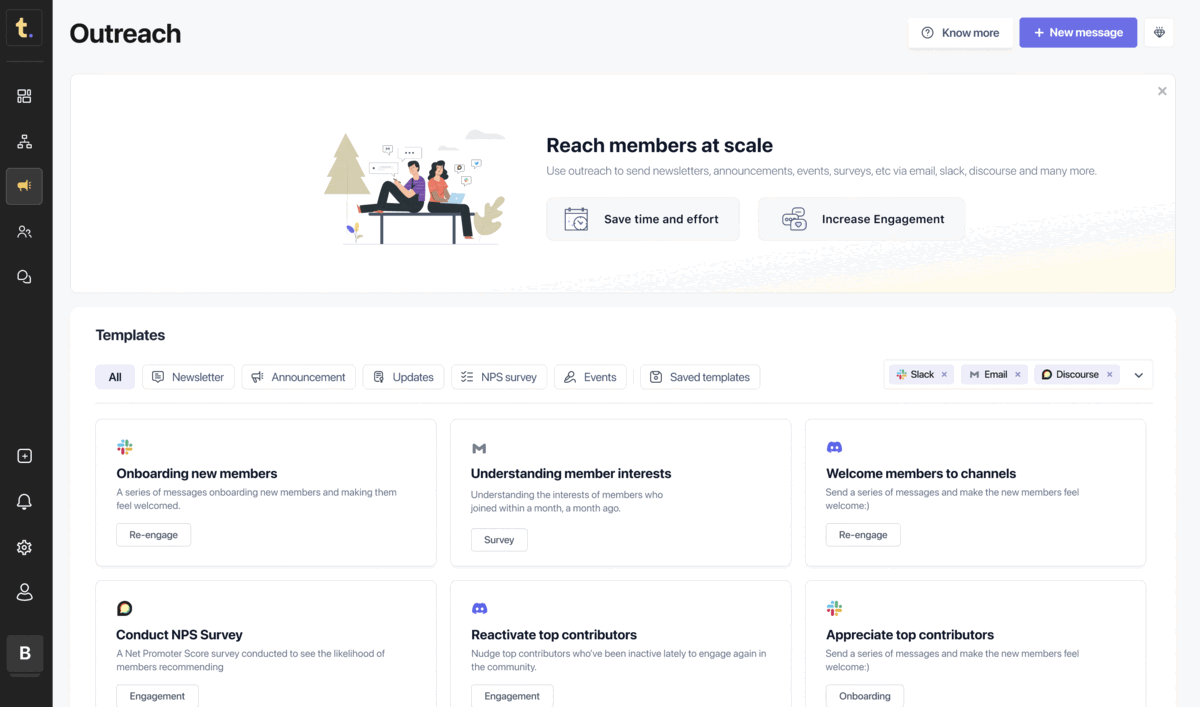This screenshot has height=707, width=1200.
Task: Click Discourse icon on Conduct NPS Survey
Action: tap(124, 608)
